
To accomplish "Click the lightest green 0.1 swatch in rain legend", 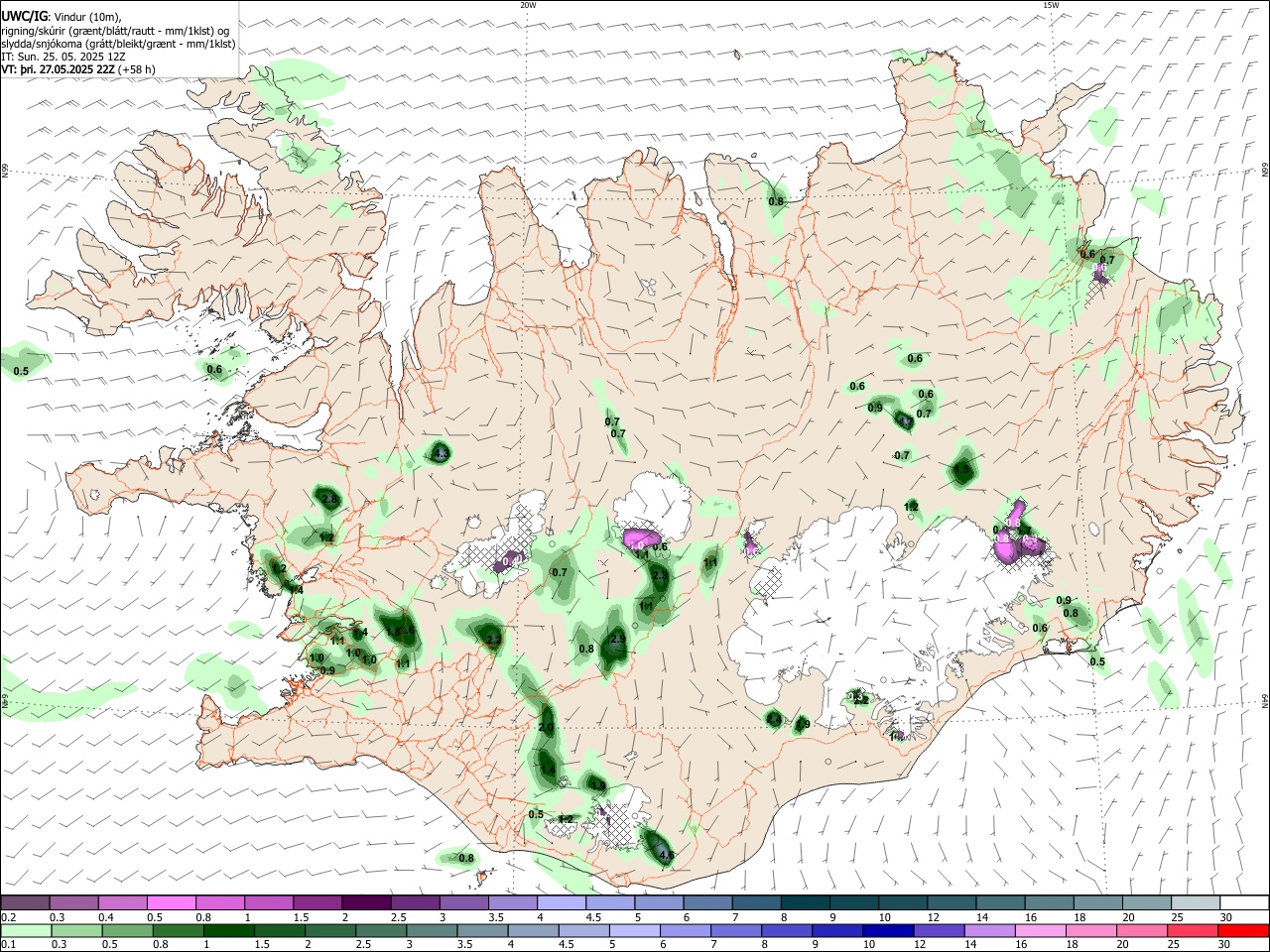I will (x=26, y=930).
